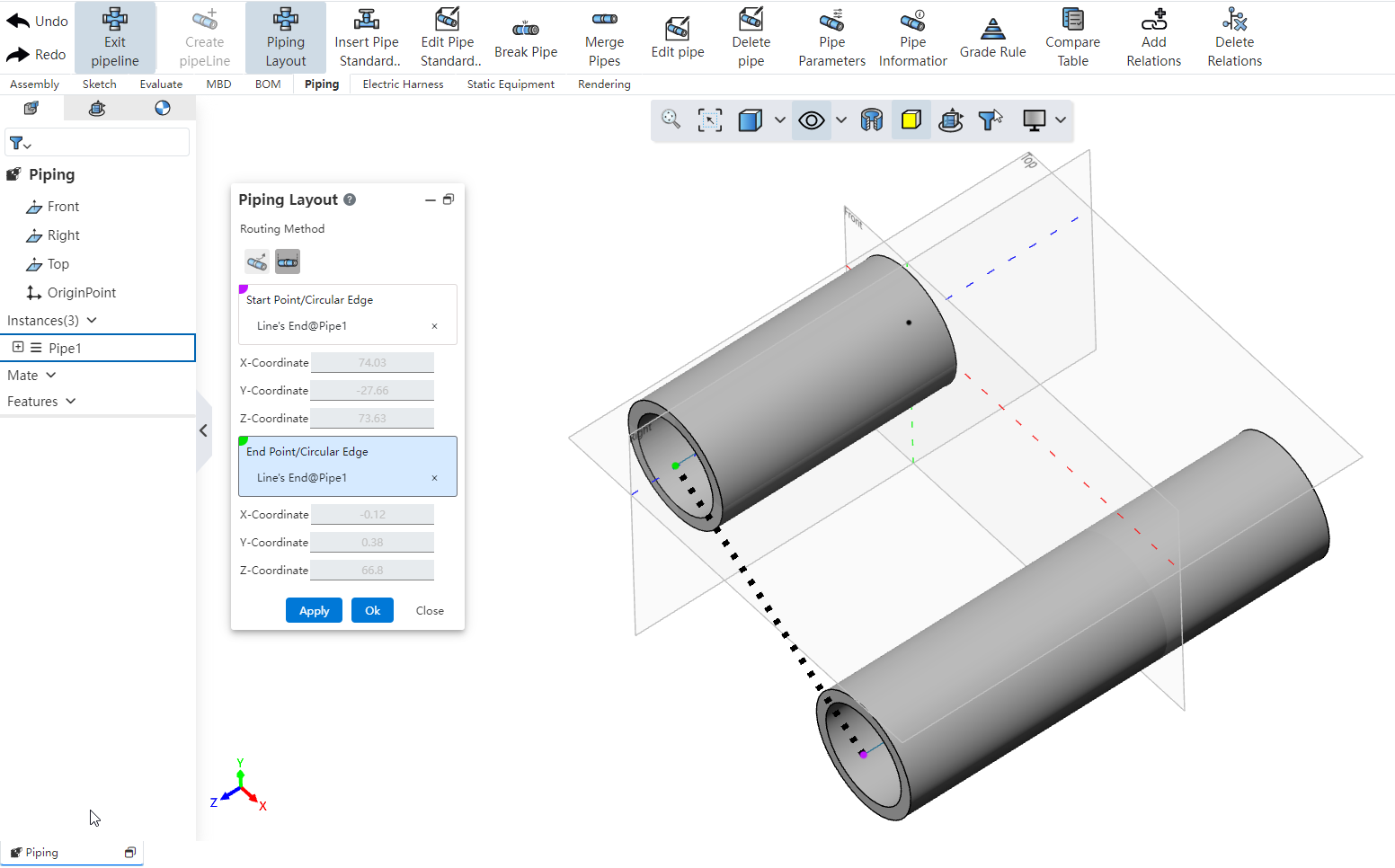Switch to the Electric Harness tab
This screenshot has width=1395, height=868.
(x=402, y=84)
